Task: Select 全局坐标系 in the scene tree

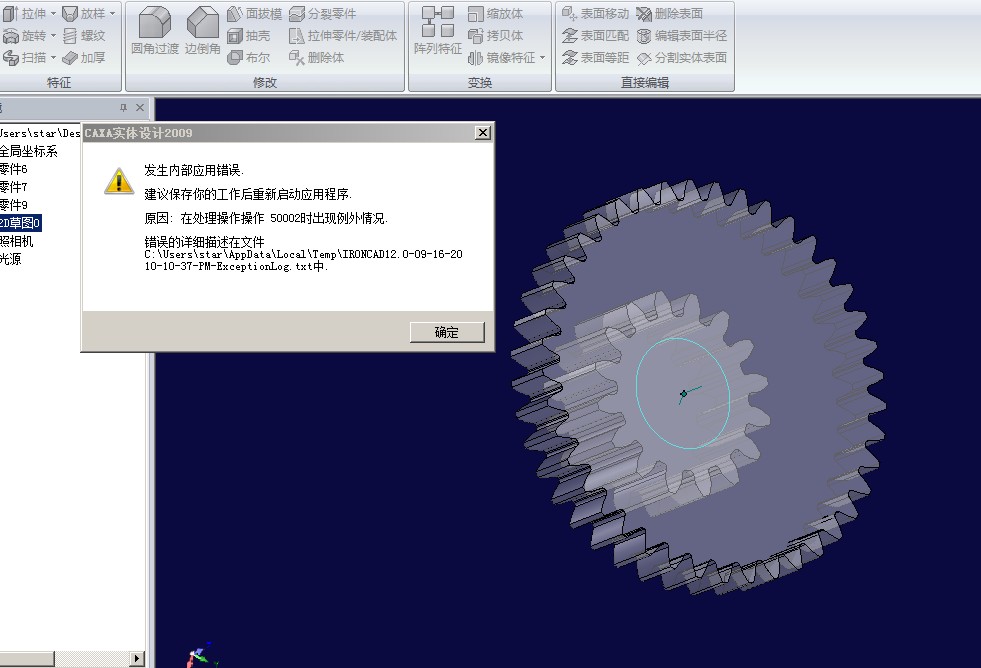Action: click(28, 152)
